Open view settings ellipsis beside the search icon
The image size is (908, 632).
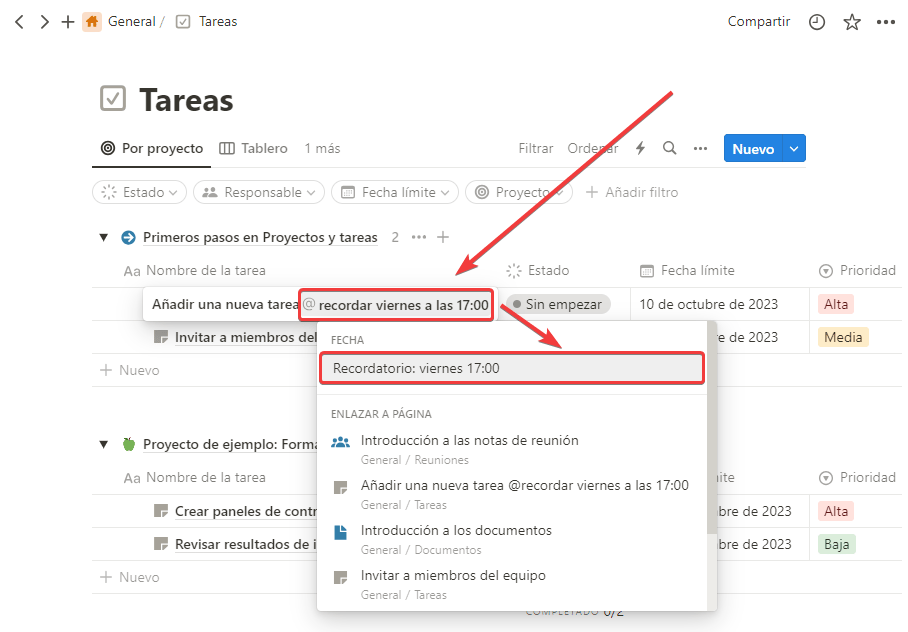pyautogui.click(x=700, y=148)
